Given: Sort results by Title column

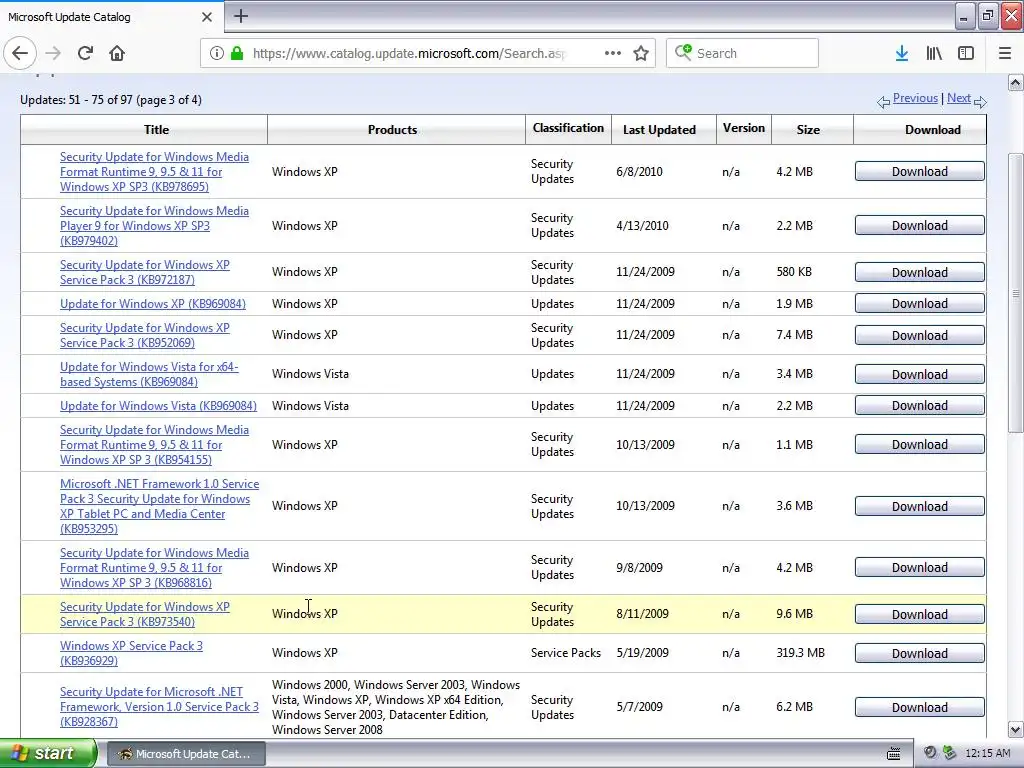Looking at the screenshot, I should tap(156, 129).
